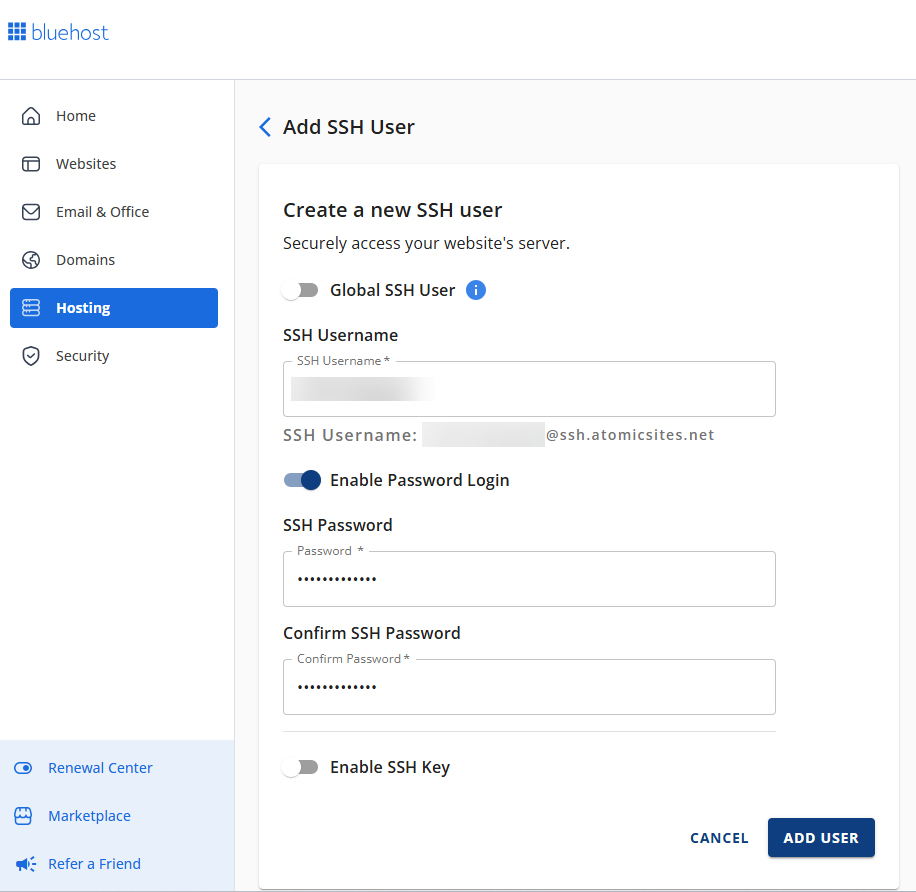Screen dimensions: 916x892
Task: Disable the Enable Password Login toggle
Action: [302, 480]
